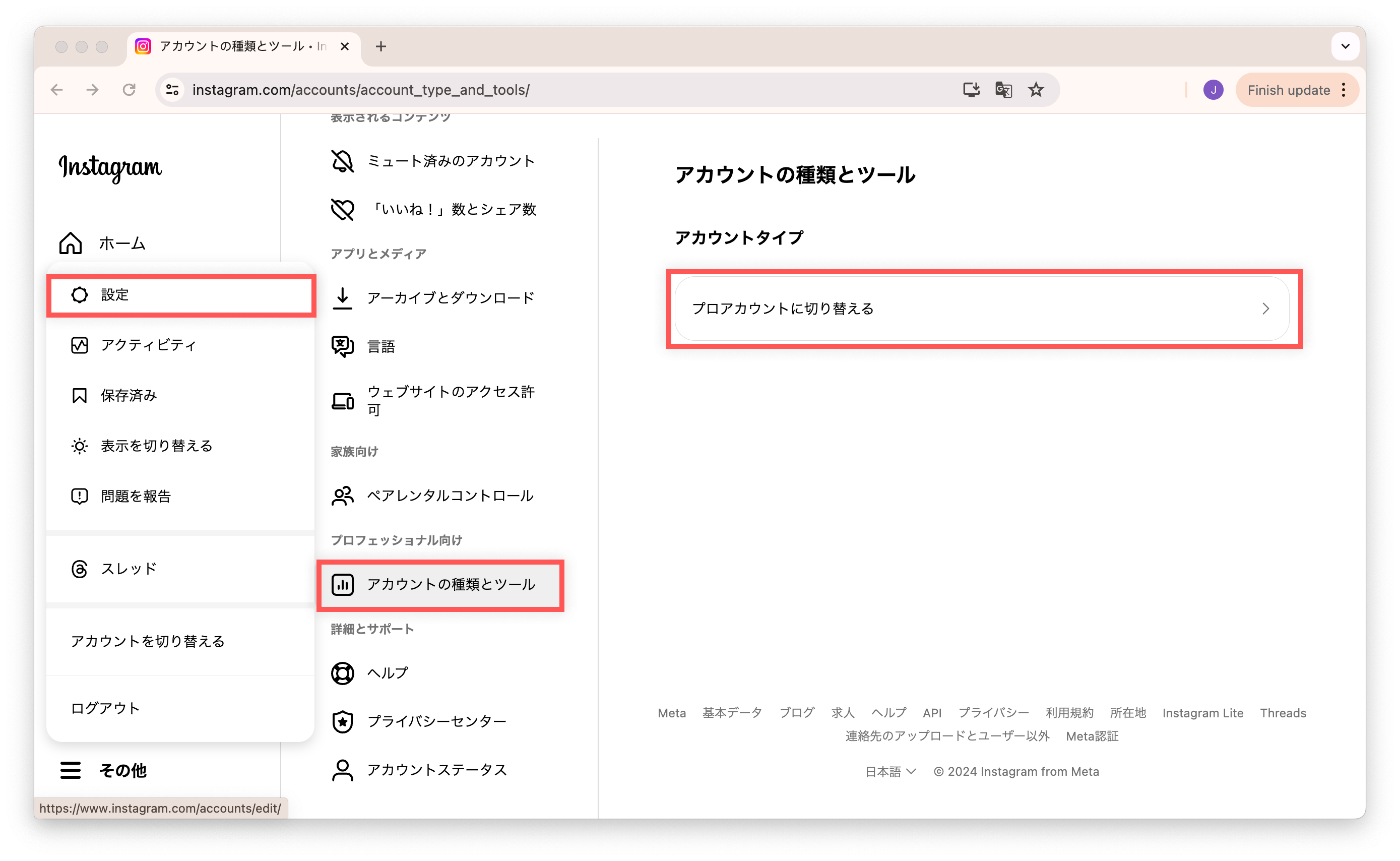
Task: Click 所在地 in the footer
Action: click(1127, 713)
